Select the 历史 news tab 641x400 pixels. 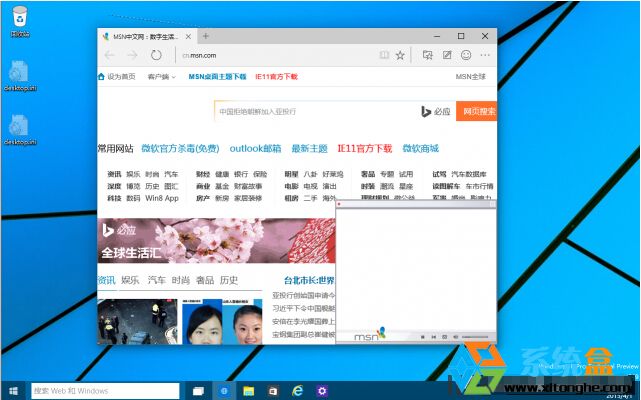click(x=229, y=280)
